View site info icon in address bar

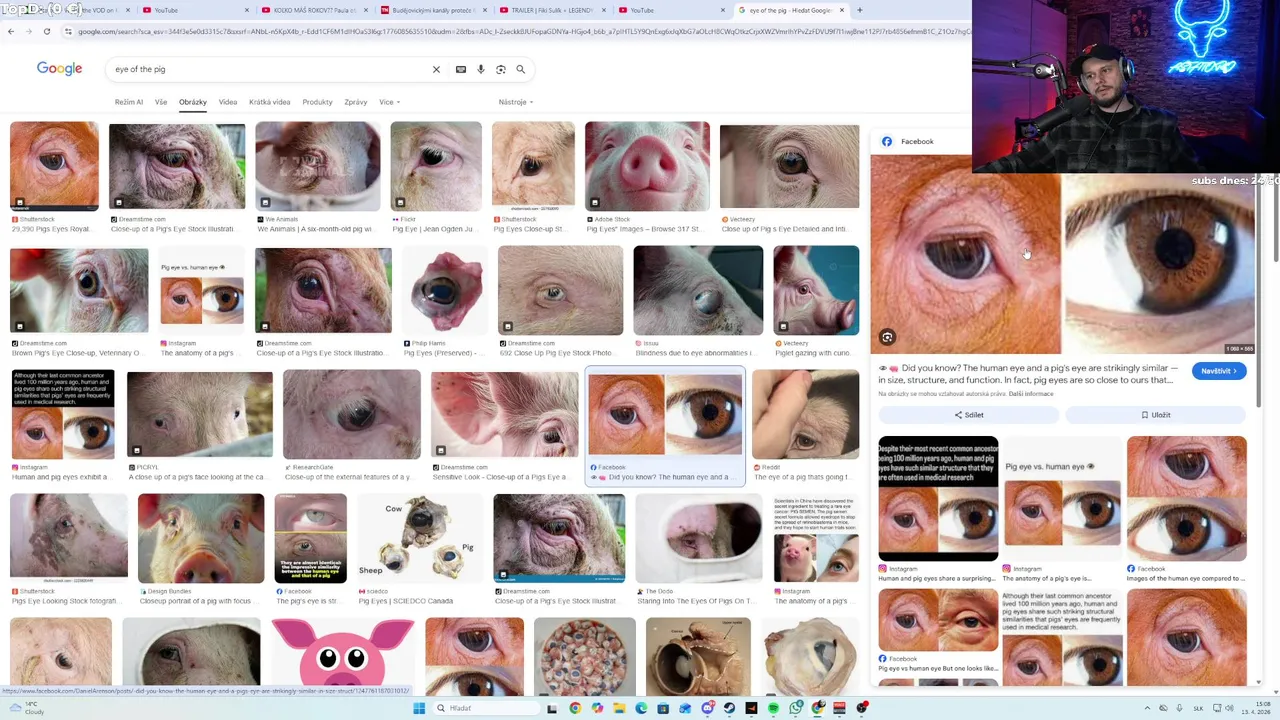pos(67,31)
